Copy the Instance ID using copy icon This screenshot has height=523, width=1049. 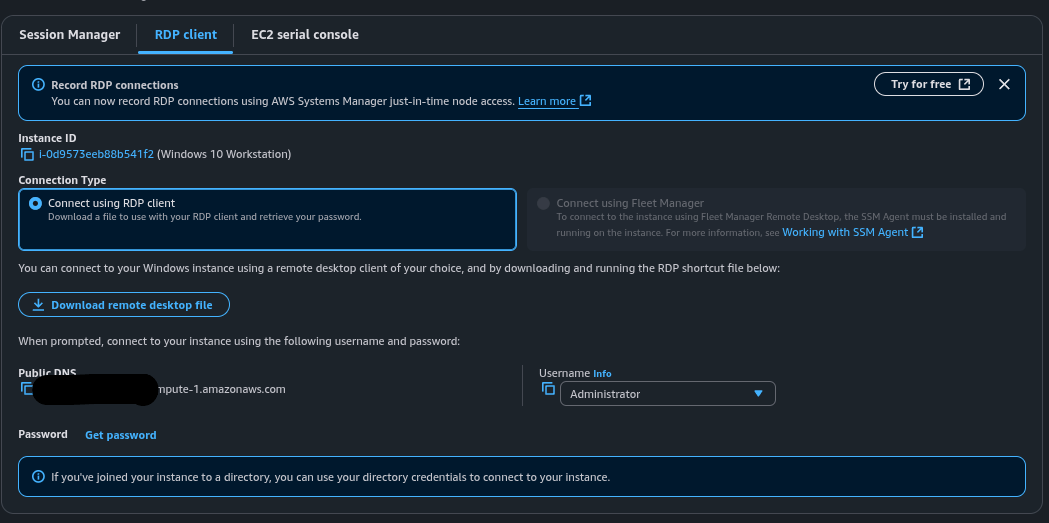pyautogui.click(x=27, y=155)
